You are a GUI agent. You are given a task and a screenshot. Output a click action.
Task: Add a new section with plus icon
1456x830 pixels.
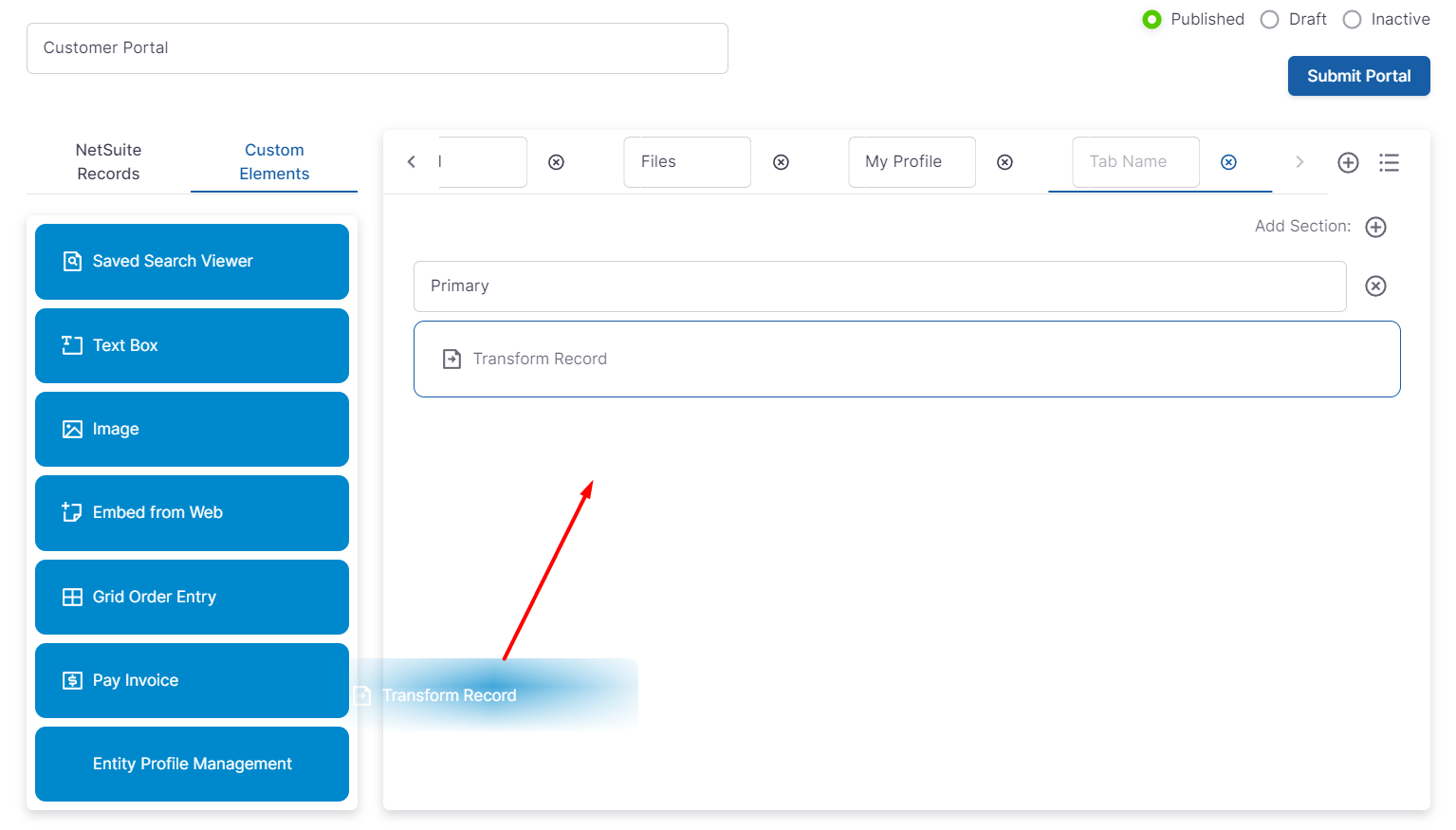1375,227
